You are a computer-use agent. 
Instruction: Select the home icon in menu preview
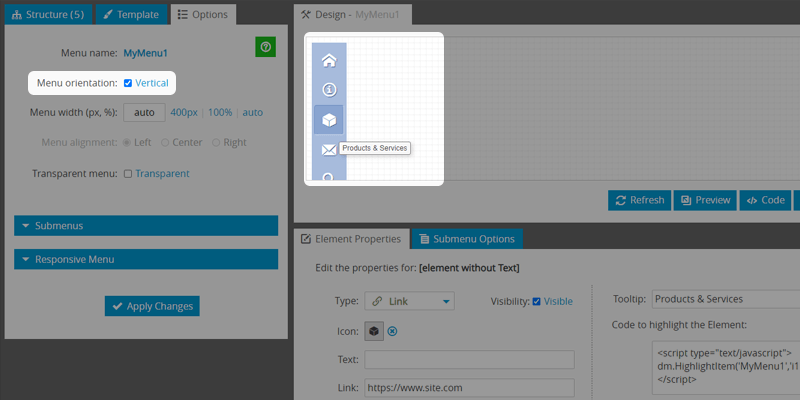click(329, 61)
